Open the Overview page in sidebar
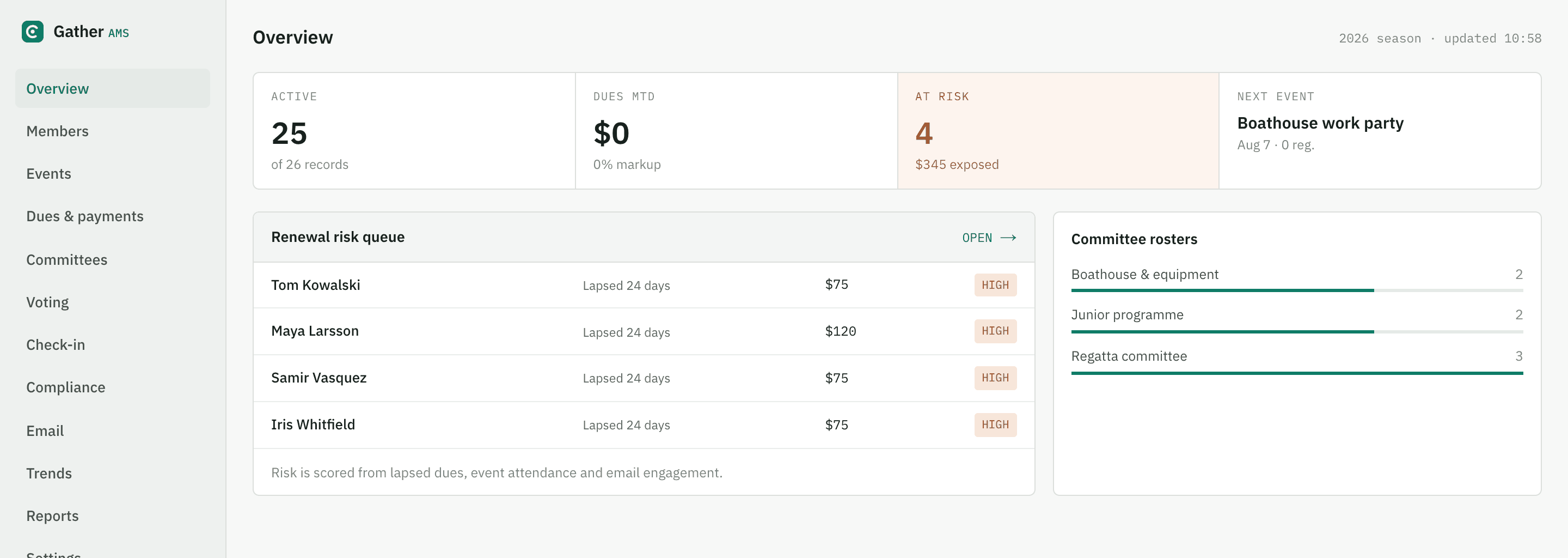Viewport: 1568px width, 558px height. click(113, 88)
